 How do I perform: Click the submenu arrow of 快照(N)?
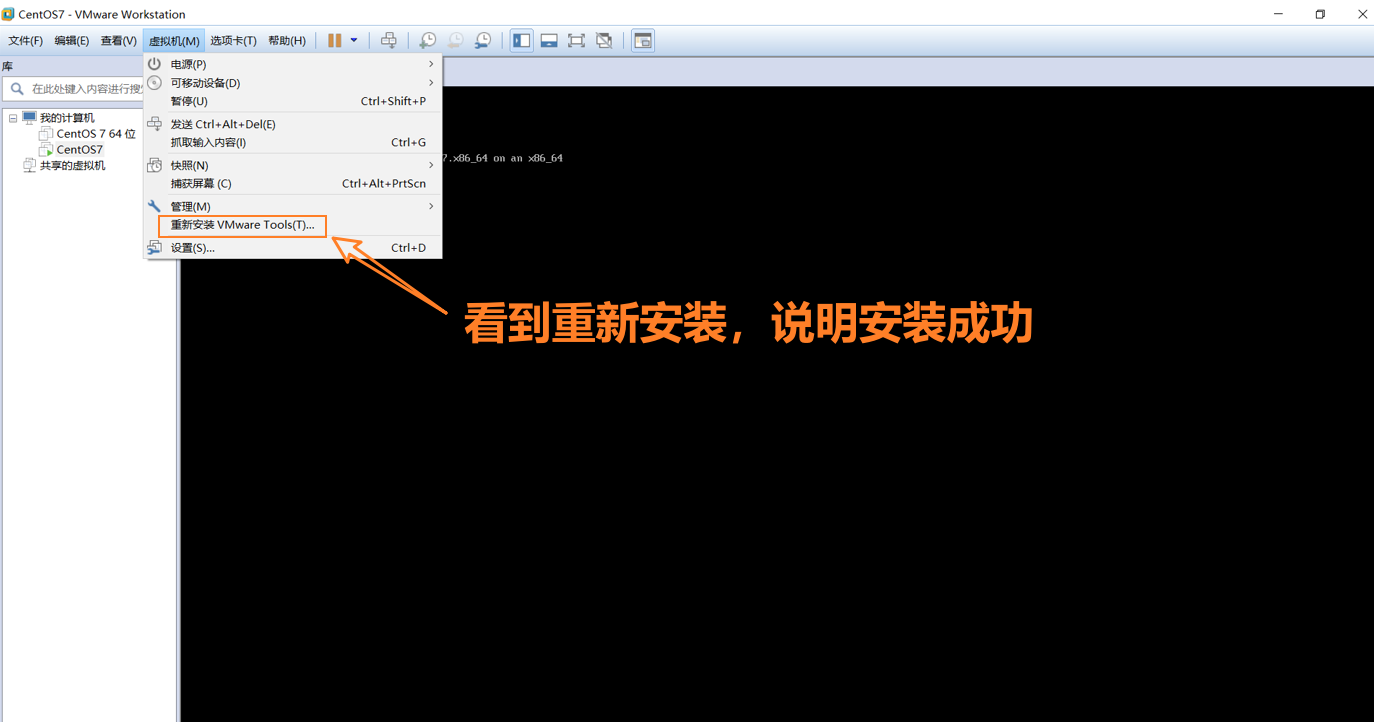(431, 165)
